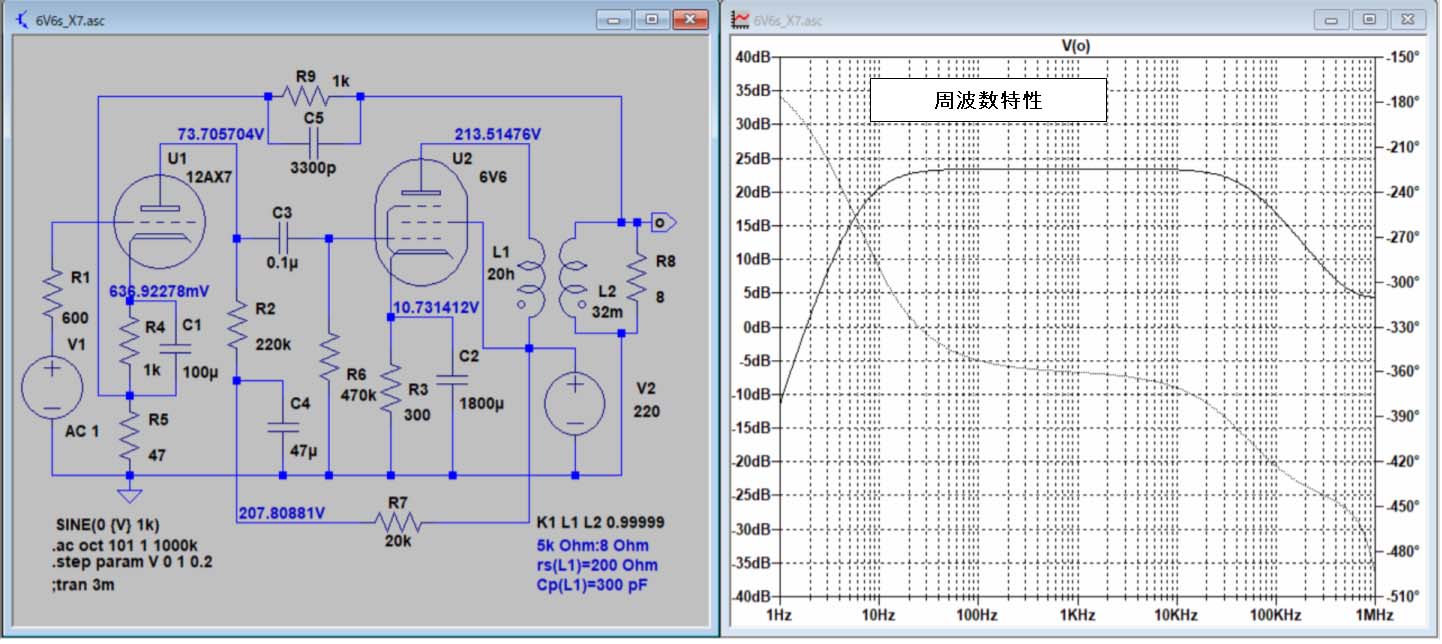1442x644 pixels.
Task: Select the 周波数特性 annotation box on plot
Action: [987, 101]
